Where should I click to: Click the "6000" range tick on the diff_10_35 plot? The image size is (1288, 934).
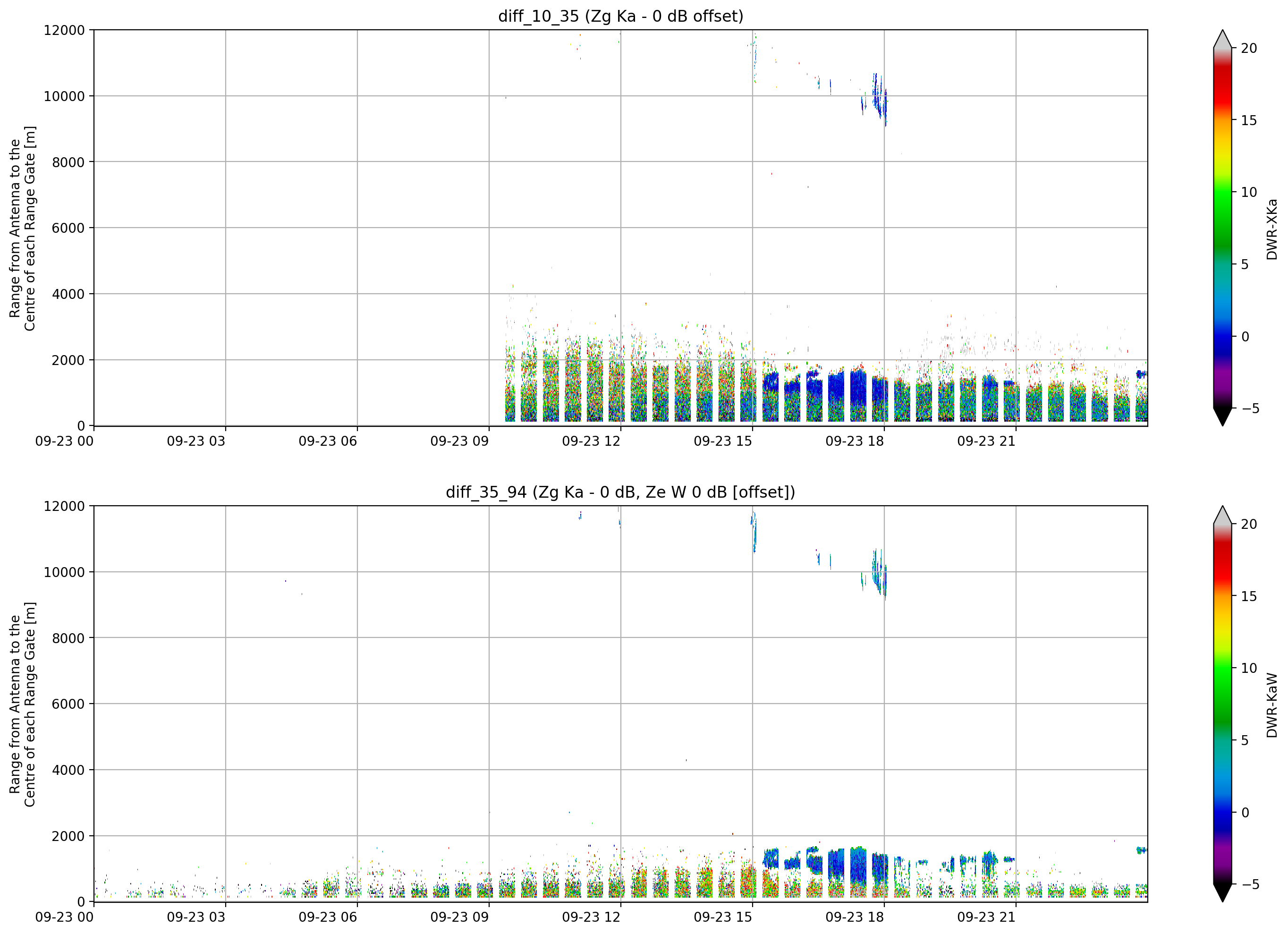coord(68,229)
